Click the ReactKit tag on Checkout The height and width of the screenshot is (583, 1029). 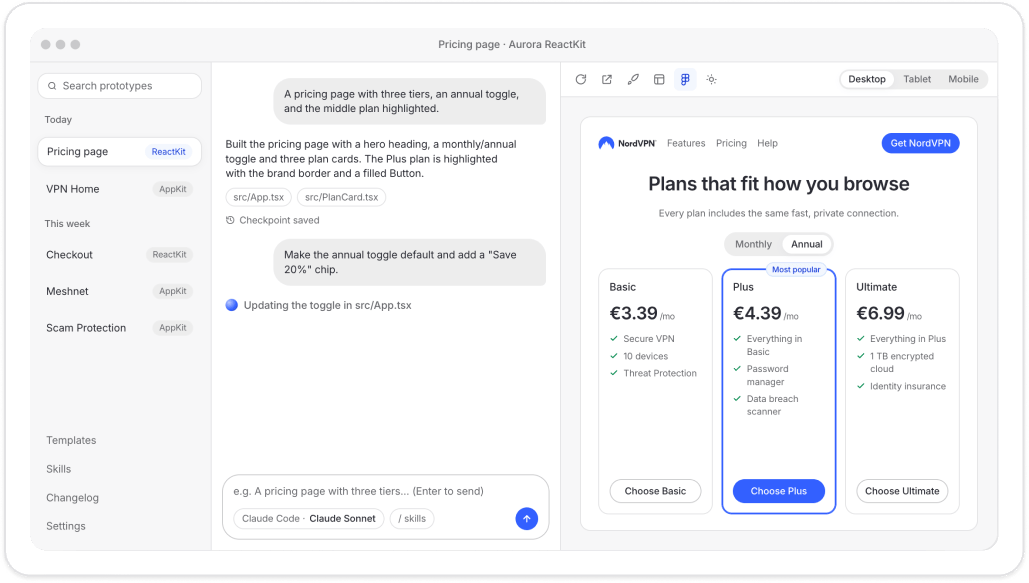click(169, 255)
